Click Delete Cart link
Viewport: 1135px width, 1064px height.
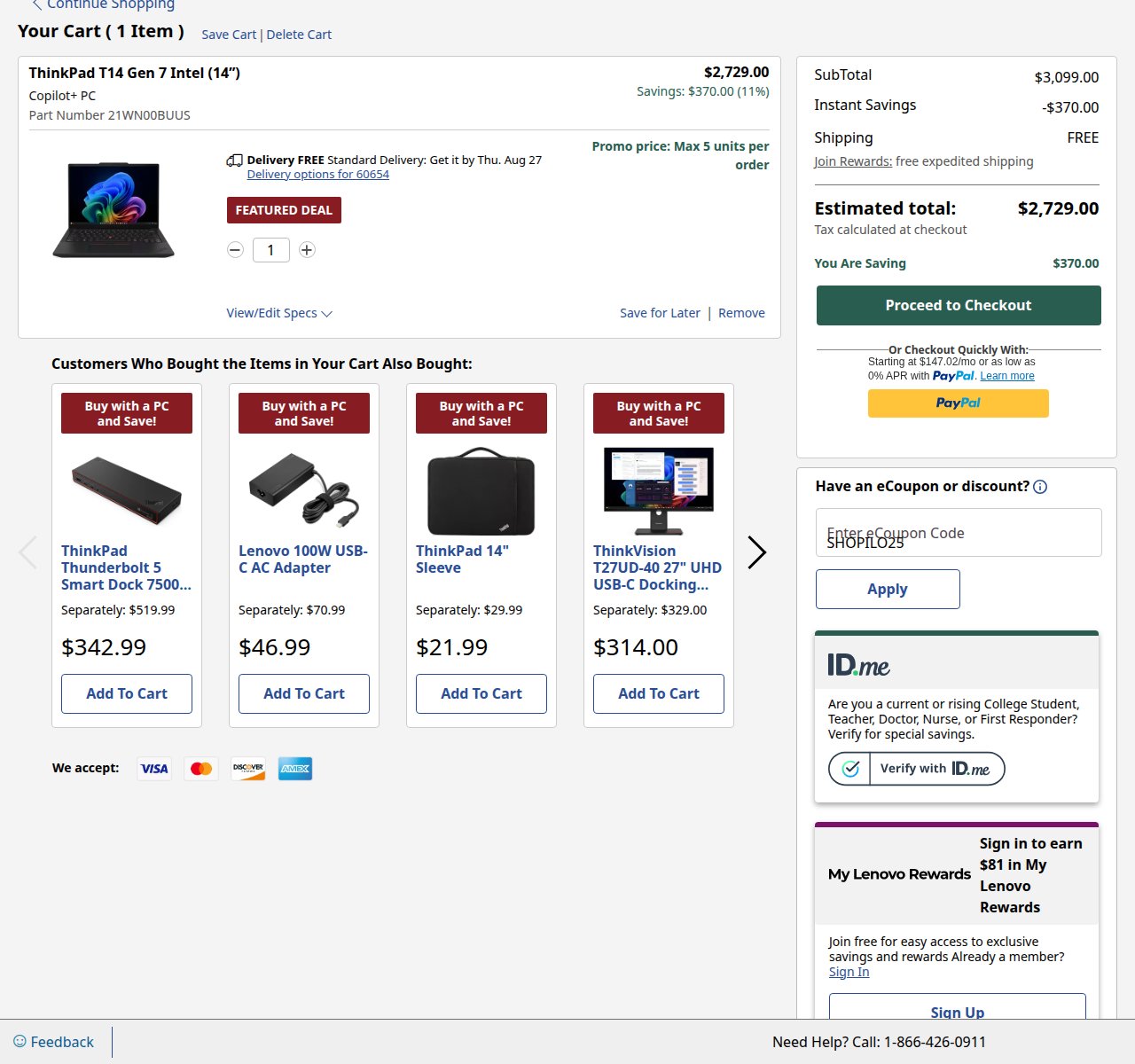[x=299, y=35]
